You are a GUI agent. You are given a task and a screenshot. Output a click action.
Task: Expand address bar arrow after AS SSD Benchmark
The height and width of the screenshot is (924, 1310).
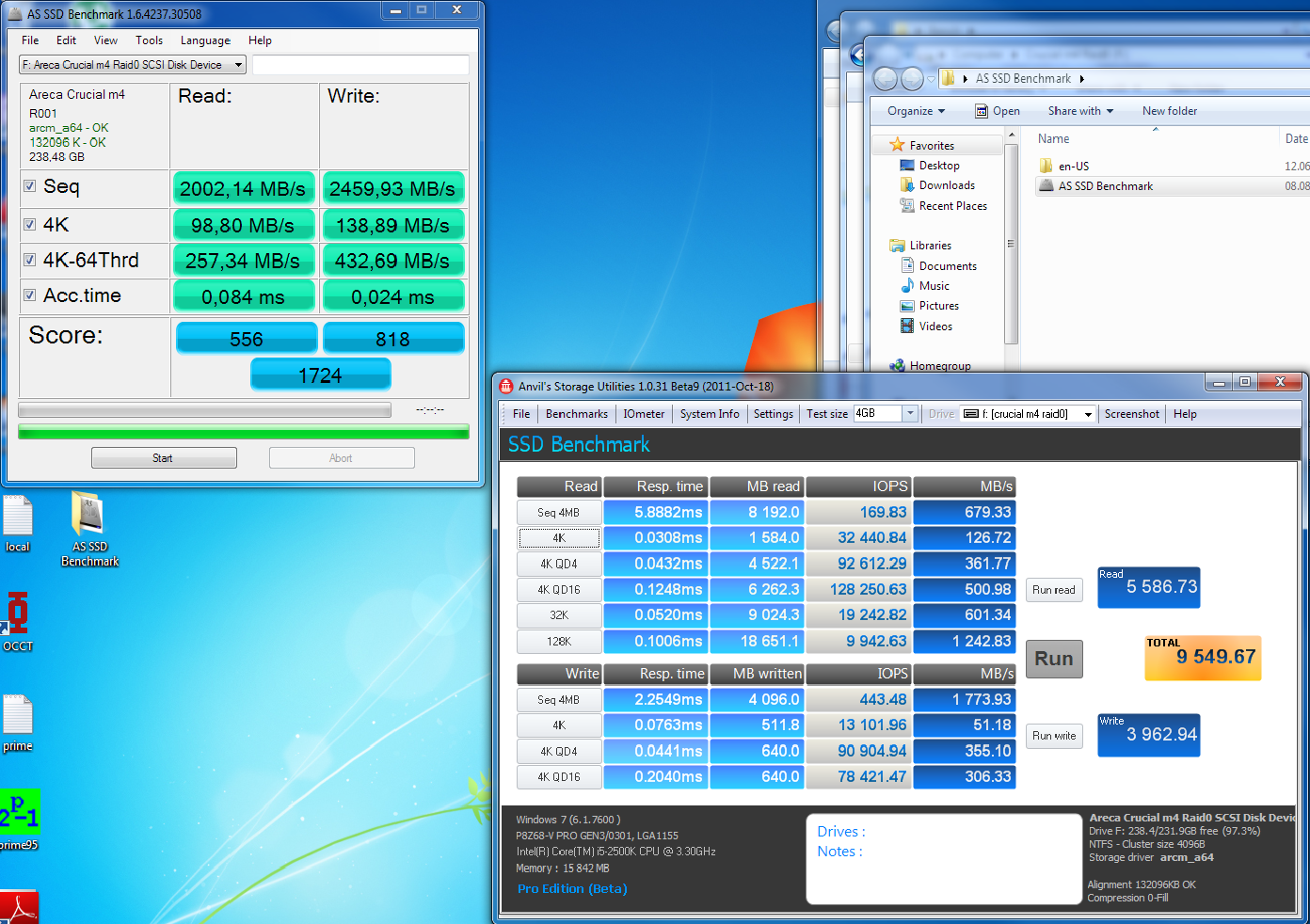tap(1082, 79)
